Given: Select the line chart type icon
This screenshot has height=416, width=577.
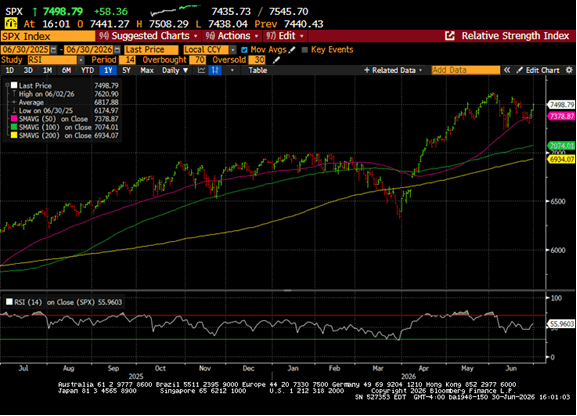Looking at the screenshot, I should 201,70.
